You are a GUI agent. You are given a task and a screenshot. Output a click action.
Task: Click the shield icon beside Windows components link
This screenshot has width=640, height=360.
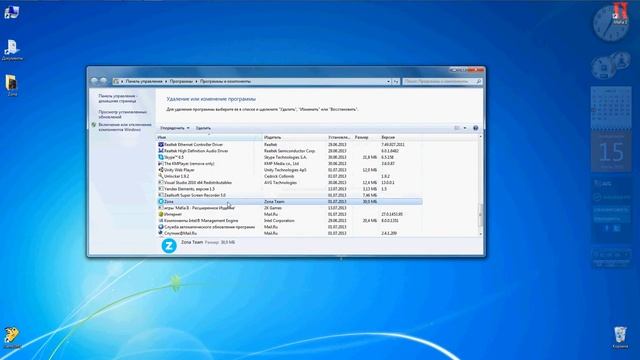[93, 125]
